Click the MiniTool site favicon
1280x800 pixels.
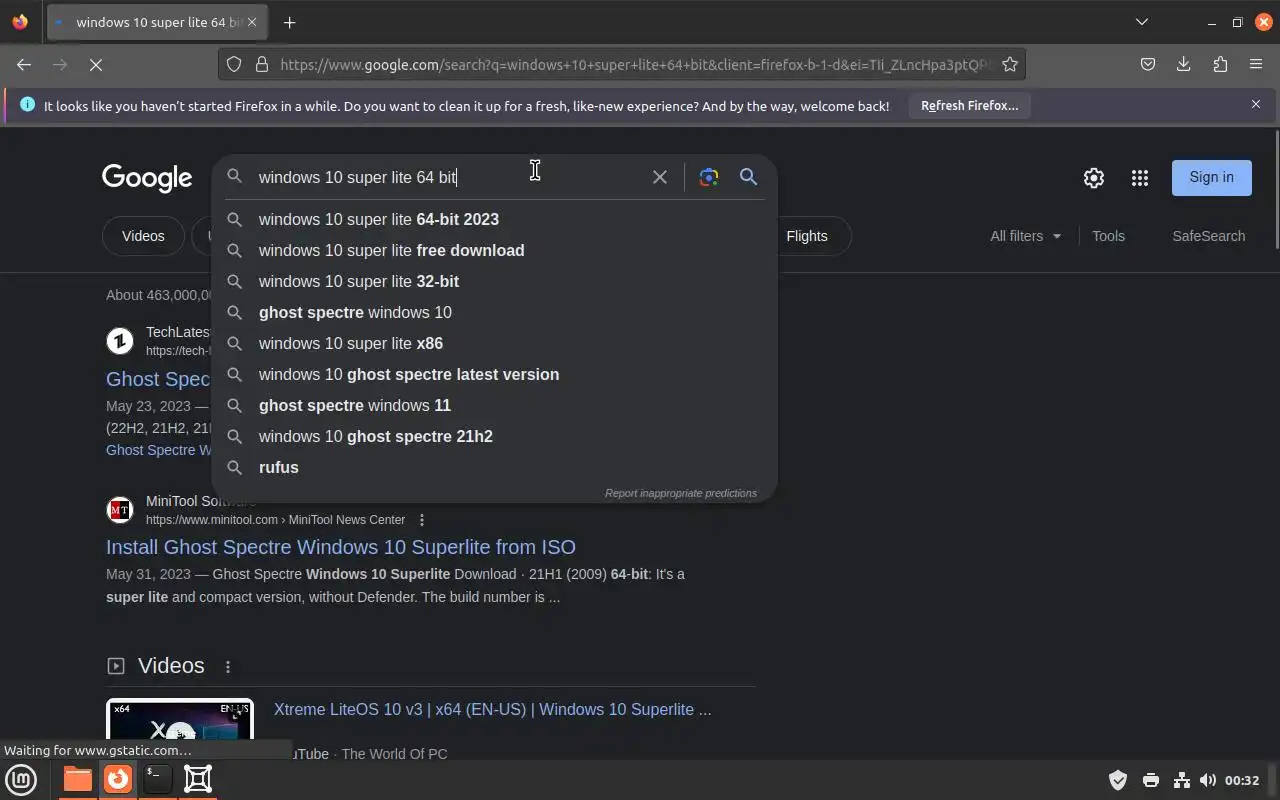[x=120, y=510]
